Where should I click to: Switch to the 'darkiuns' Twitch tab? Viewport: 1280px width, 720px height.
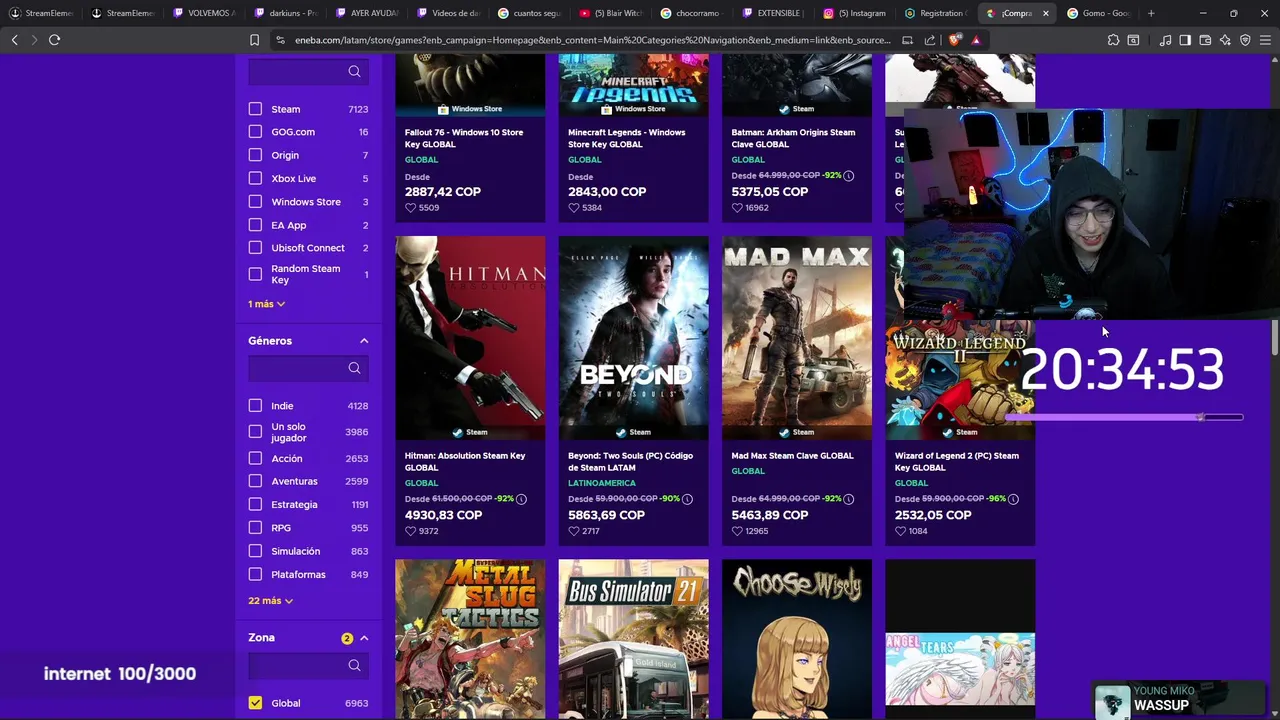click(286, 13)
